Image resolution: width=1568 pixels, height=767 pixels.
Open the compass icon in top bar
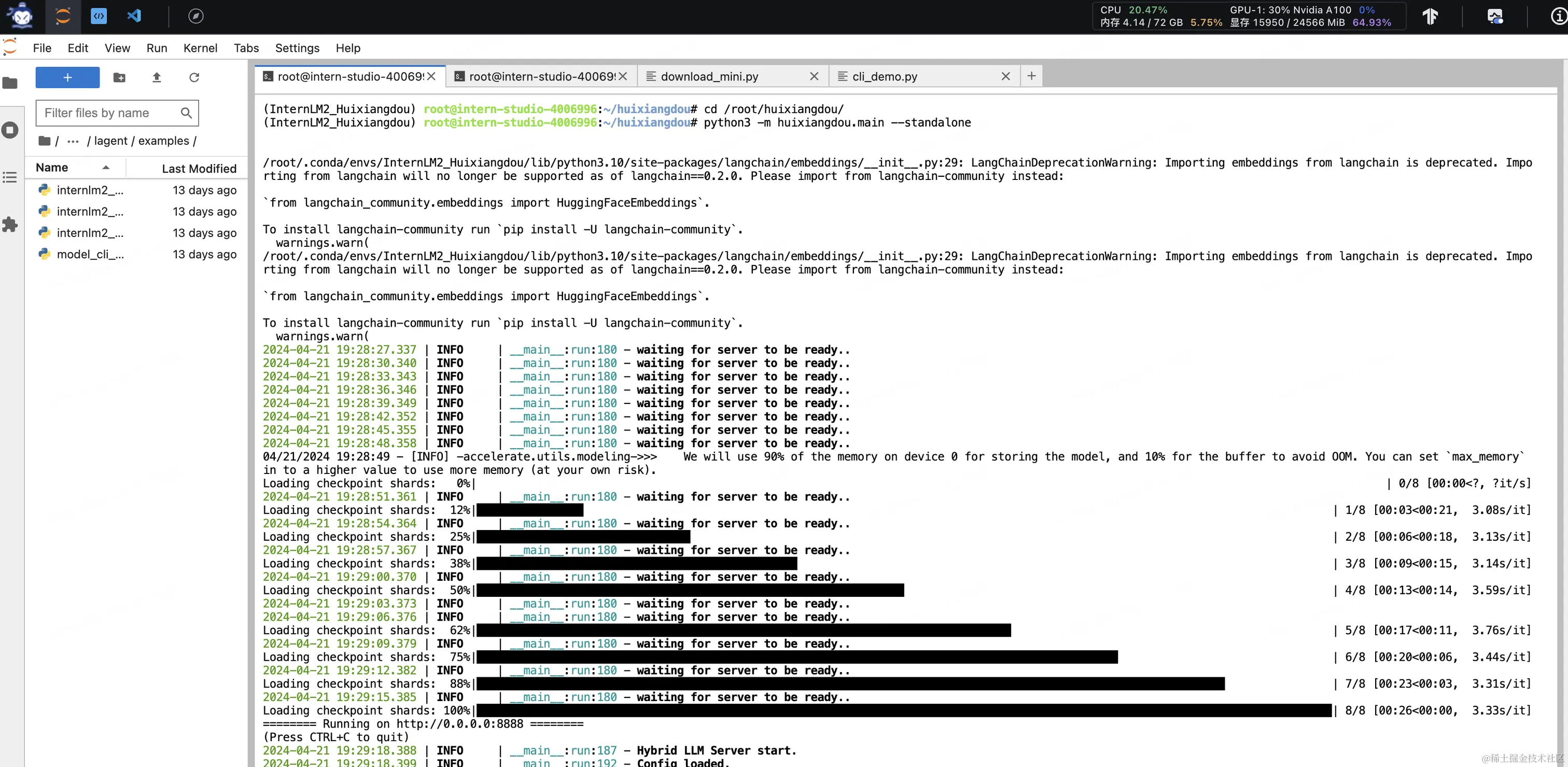click(x=195, y=16)
